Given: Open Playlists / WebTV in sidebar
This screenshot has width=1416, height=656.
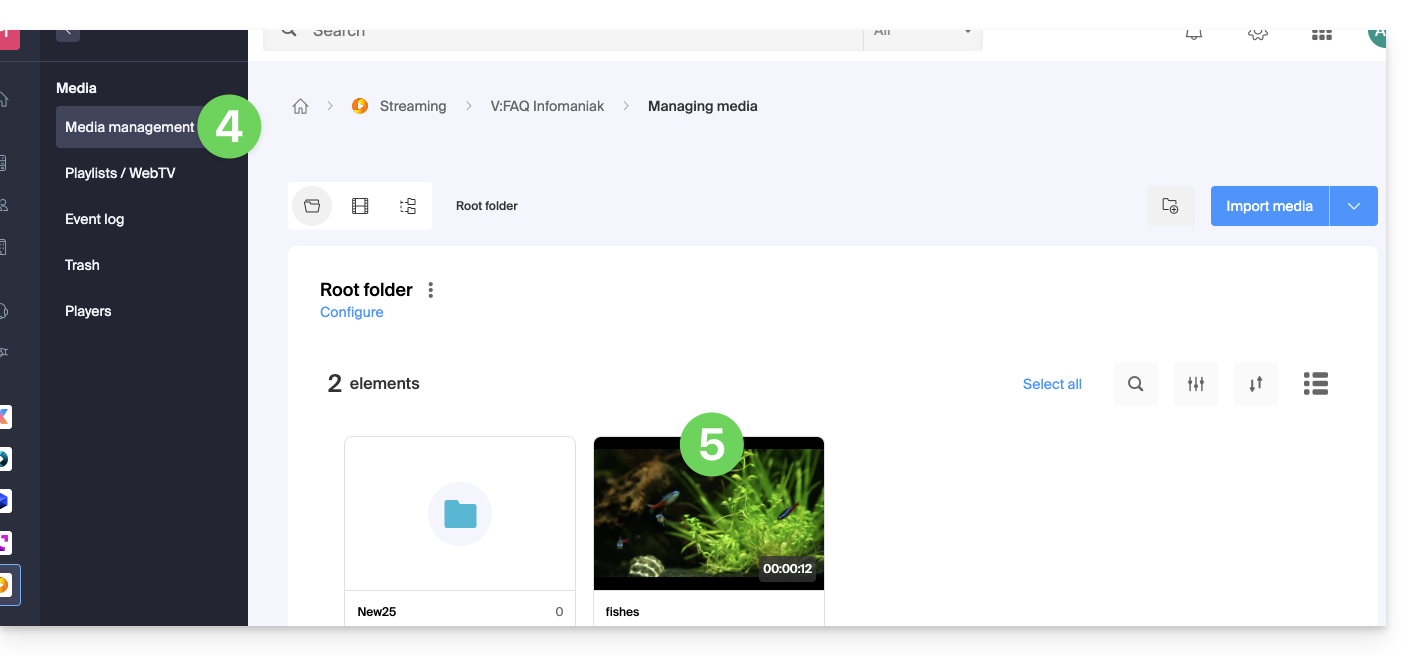Looking at the screenshot, I should (120, 173).
